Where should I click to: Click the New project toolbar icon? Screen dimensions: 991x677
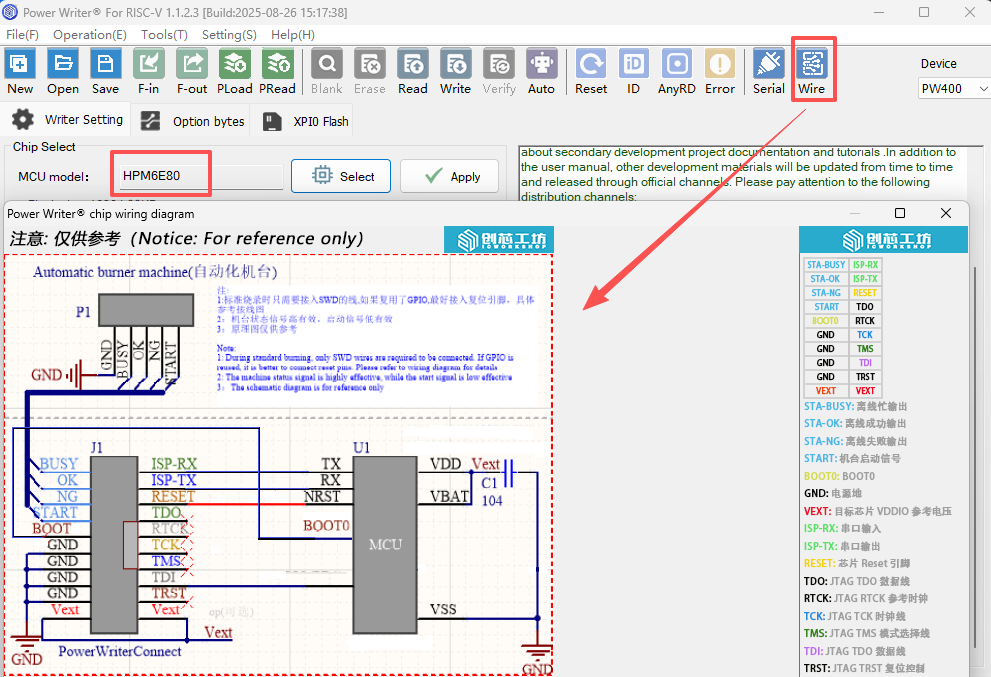(x=20, y=72)
